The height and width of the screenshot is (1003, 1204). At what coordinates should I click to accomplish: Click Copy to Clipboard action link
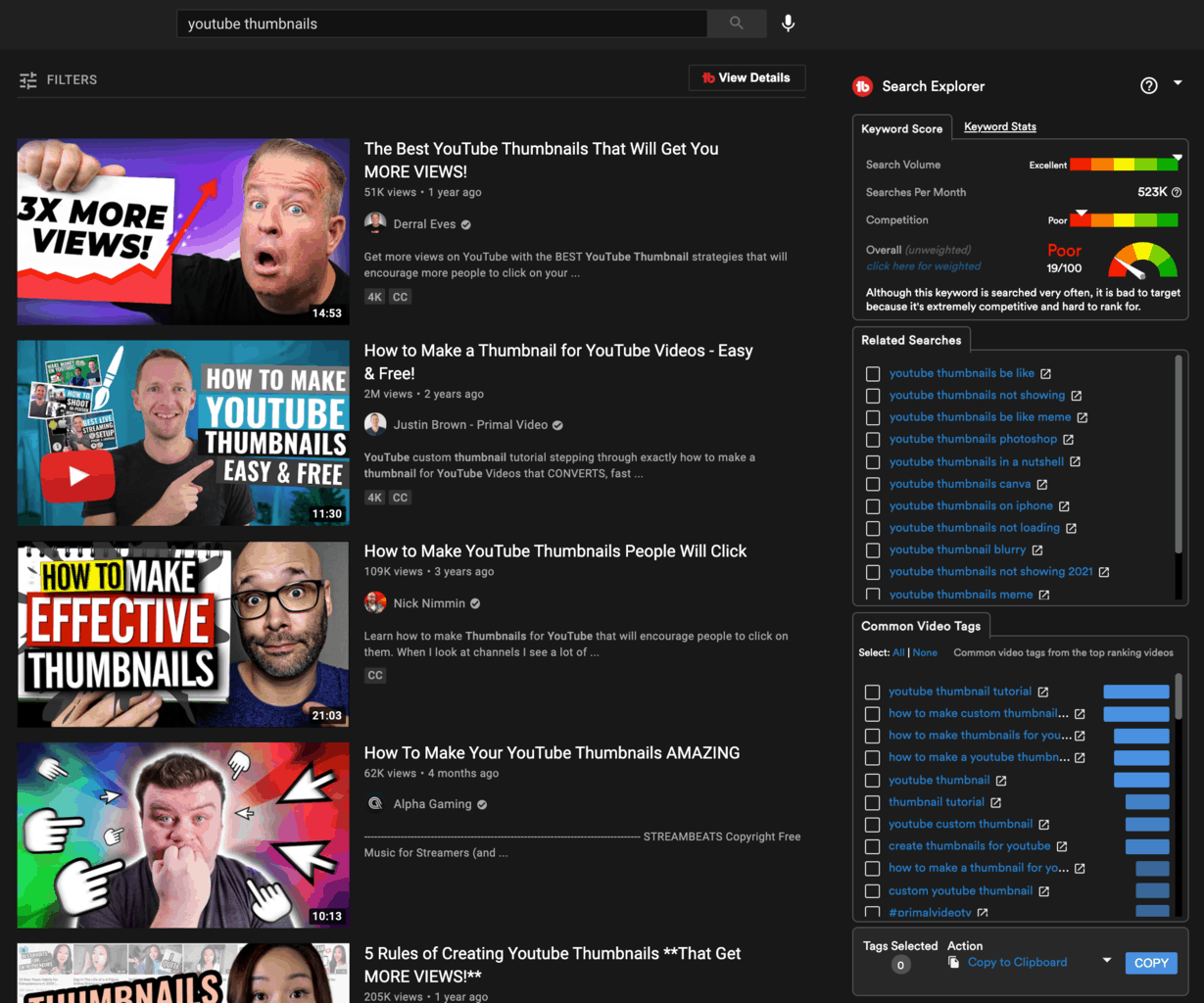(x=1017, y=963)
